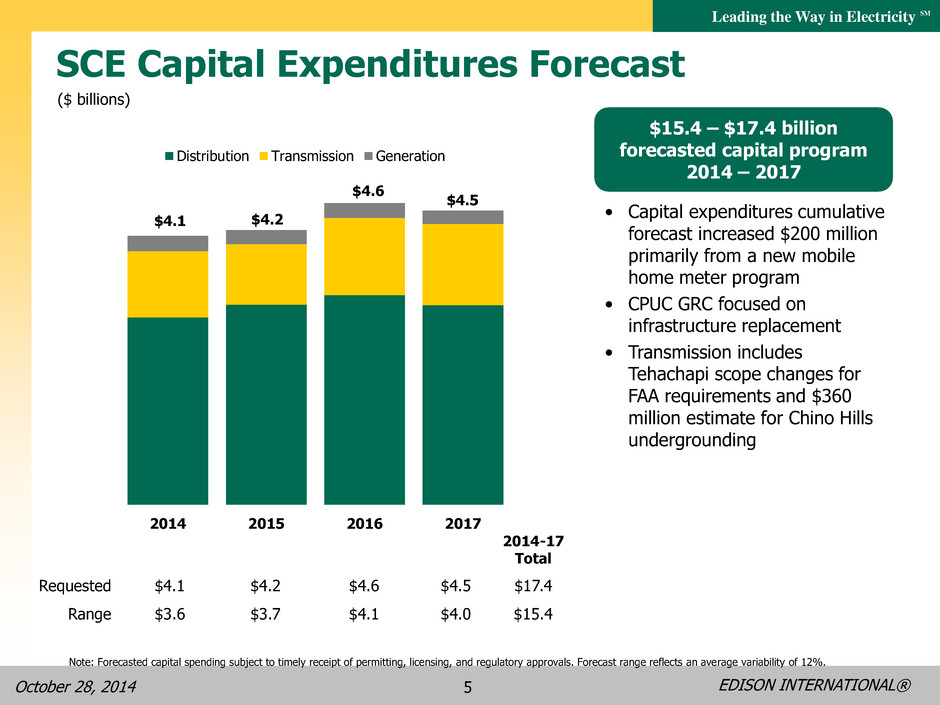The image size is (940, 705).
Task: Click the footnote starting "Note: Forecasted capital spending"
Action: click(x=448, y=662)
